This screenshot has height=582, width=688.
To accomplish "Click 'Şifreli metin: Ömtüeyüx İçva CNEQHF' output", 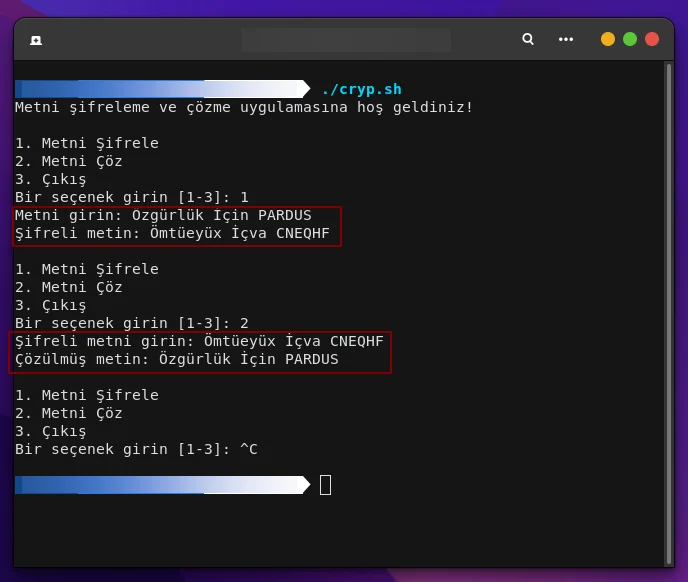I will pos(172,233).
